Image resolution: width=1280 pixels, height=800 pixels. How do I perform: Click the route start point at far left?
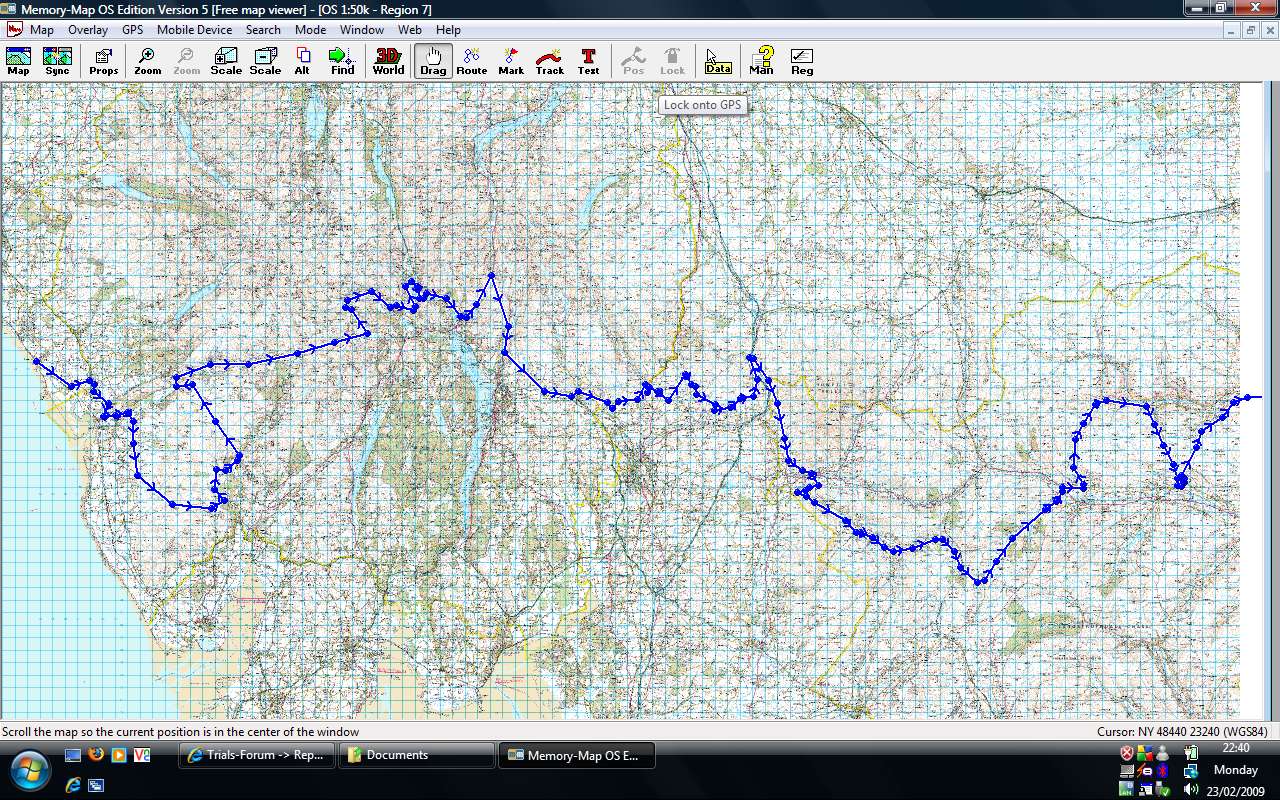point(36,361)
